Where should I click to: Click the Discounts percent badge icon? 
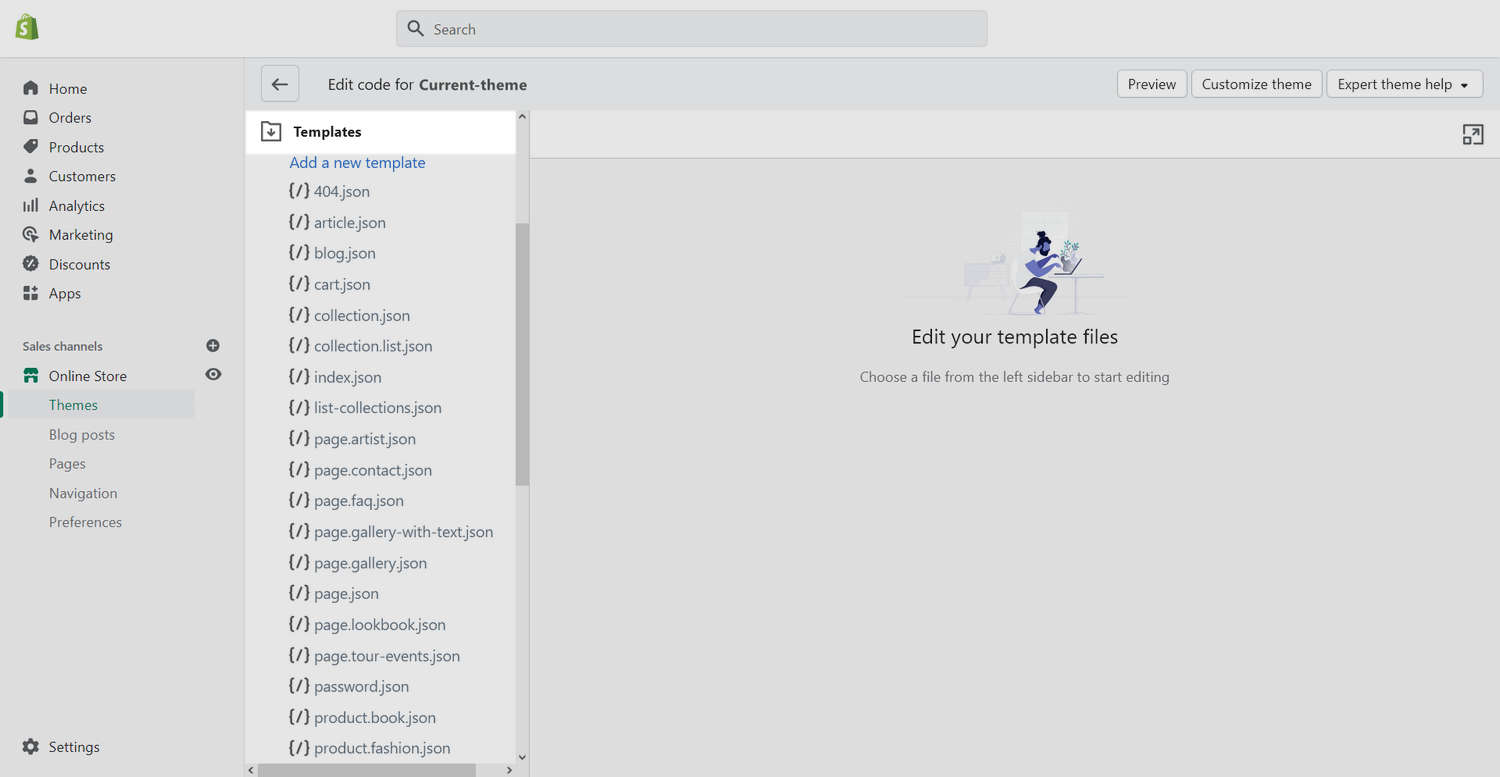[x=31, y=264]
